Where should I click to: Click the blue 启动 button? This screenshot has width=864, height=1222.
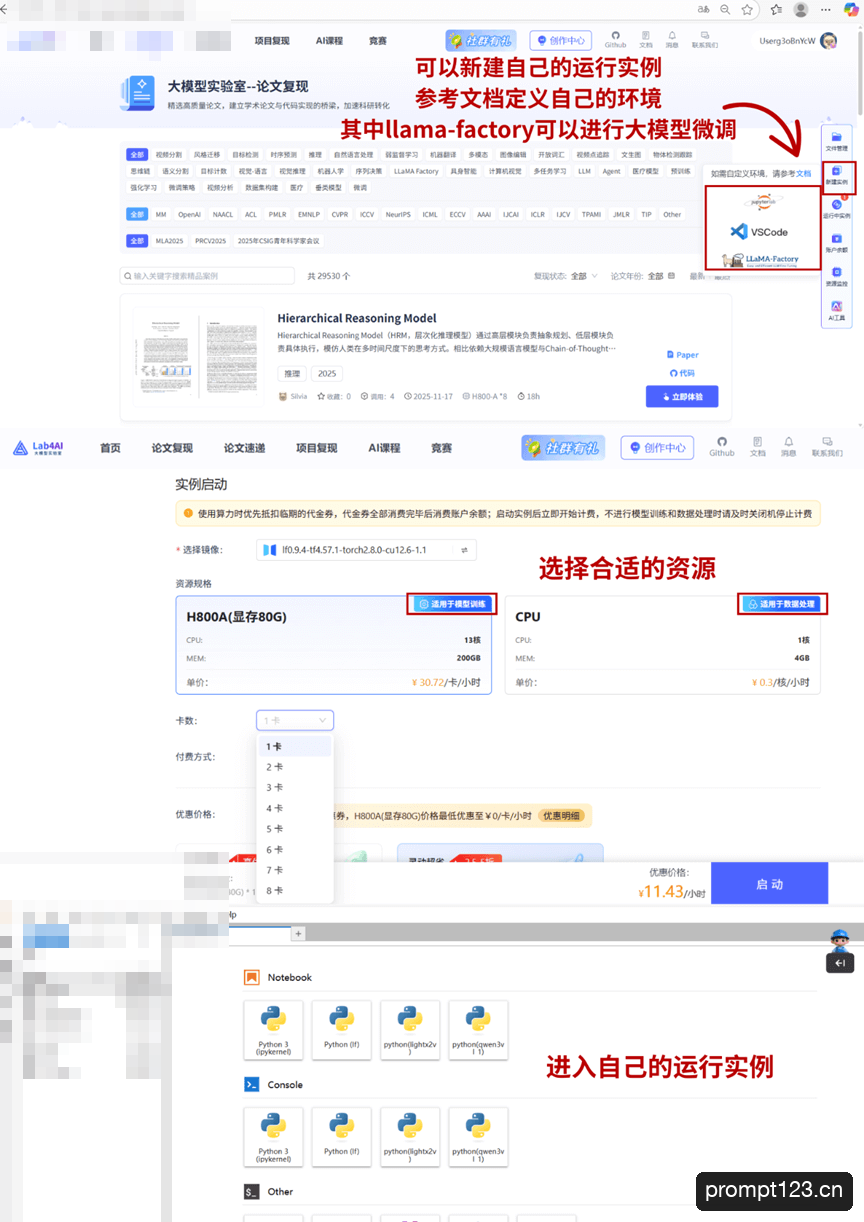(x=770, y=884)
